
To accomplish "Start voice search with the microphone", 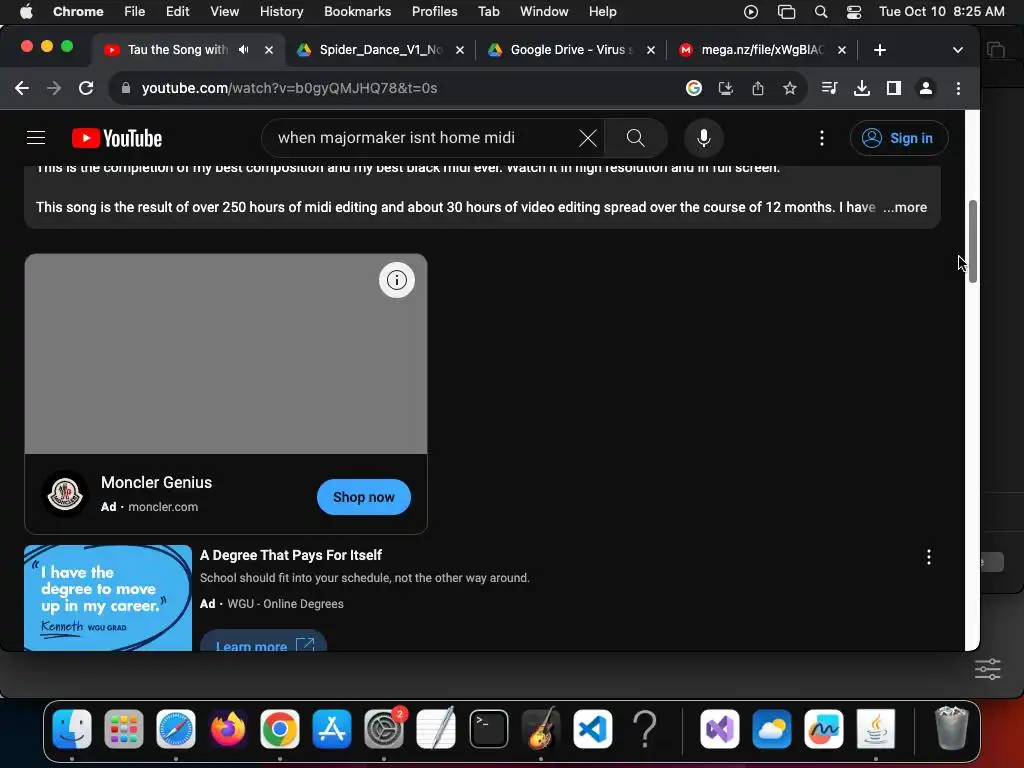I will 703,138.
